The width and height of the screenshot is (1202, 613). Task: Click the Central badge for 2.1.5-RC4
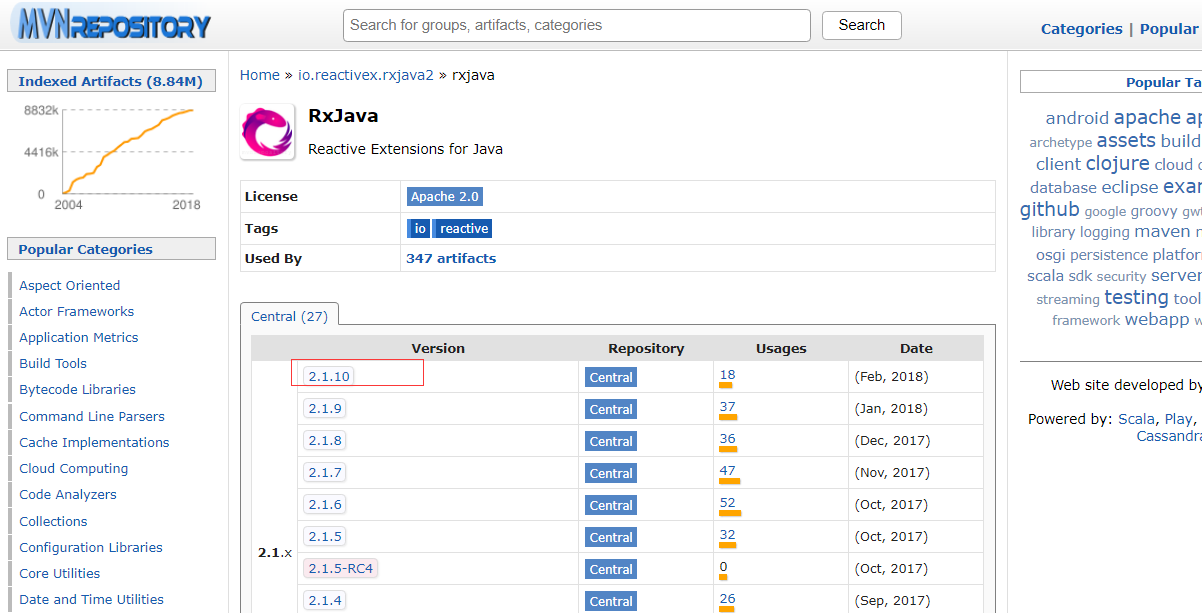611,569
